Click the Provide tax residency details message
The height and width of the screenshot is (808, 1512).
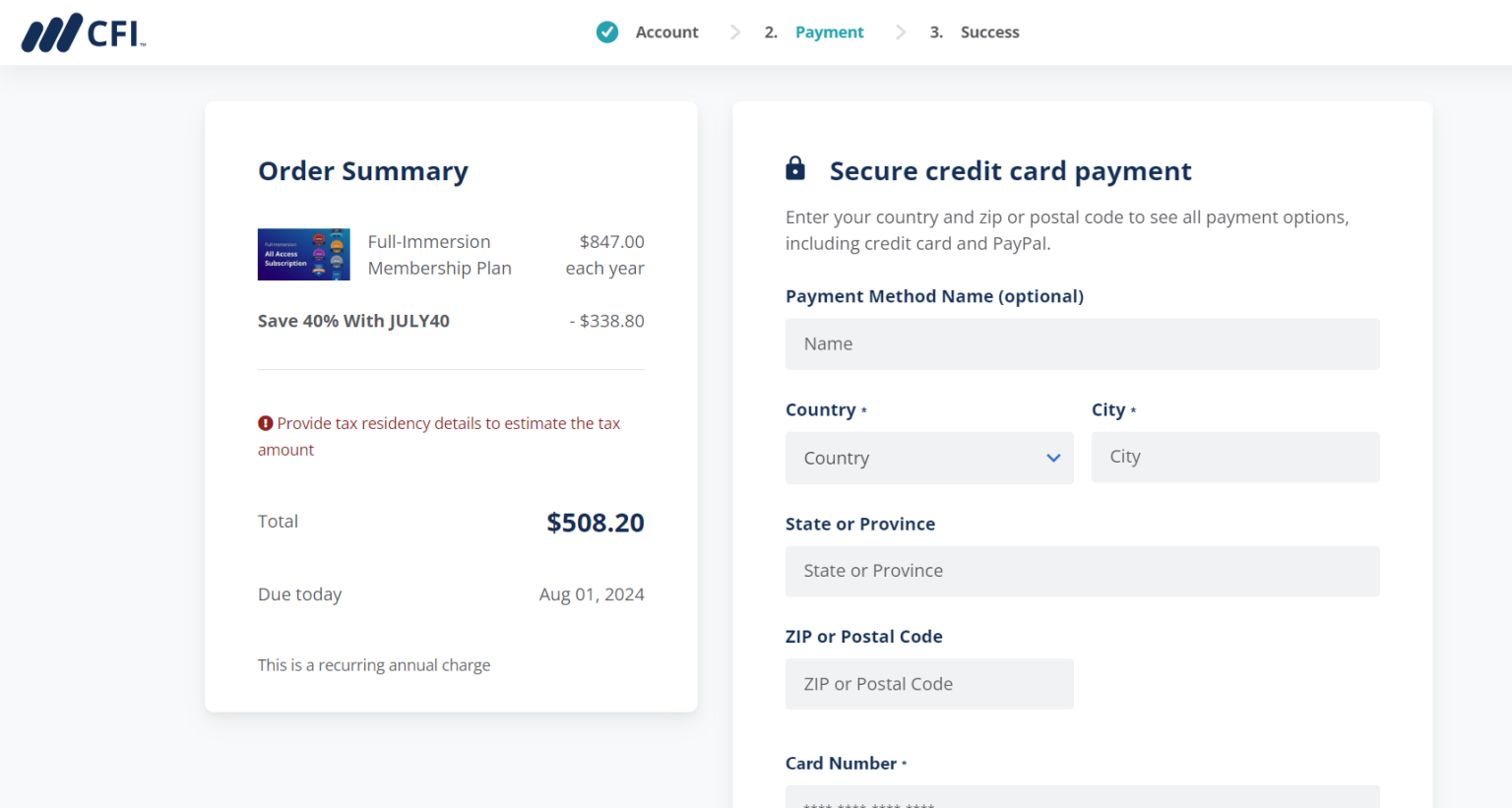(438, 436)
